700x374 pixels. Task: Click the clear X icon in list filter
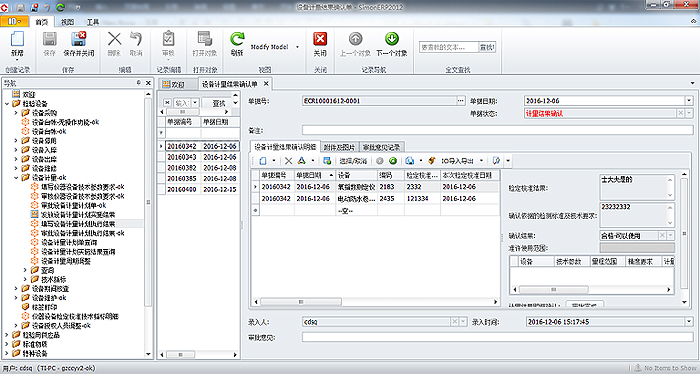(167, 103)
